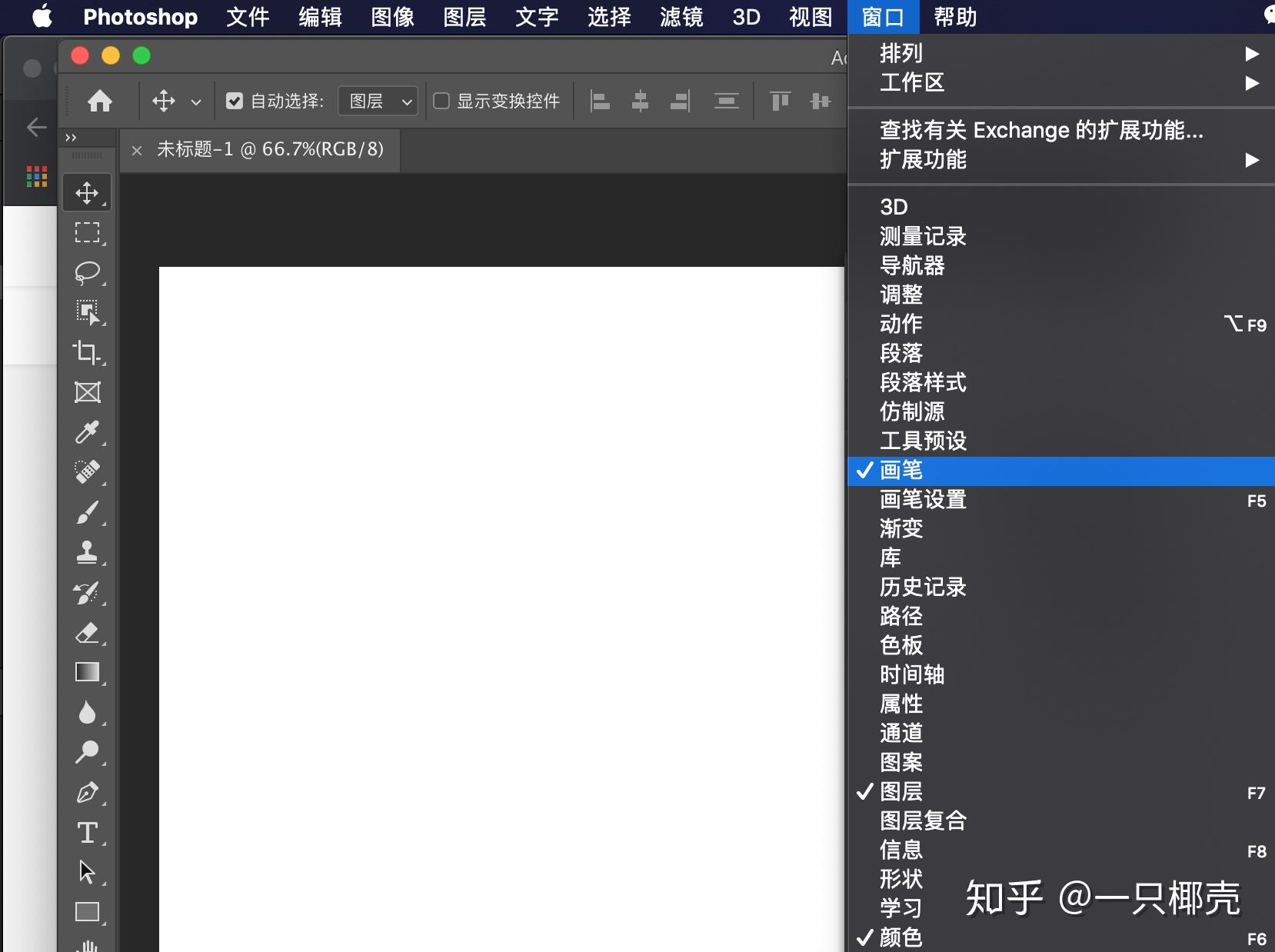Open 画笔设置 from the menu
The image size is (1275, 952).
(922, 500)
